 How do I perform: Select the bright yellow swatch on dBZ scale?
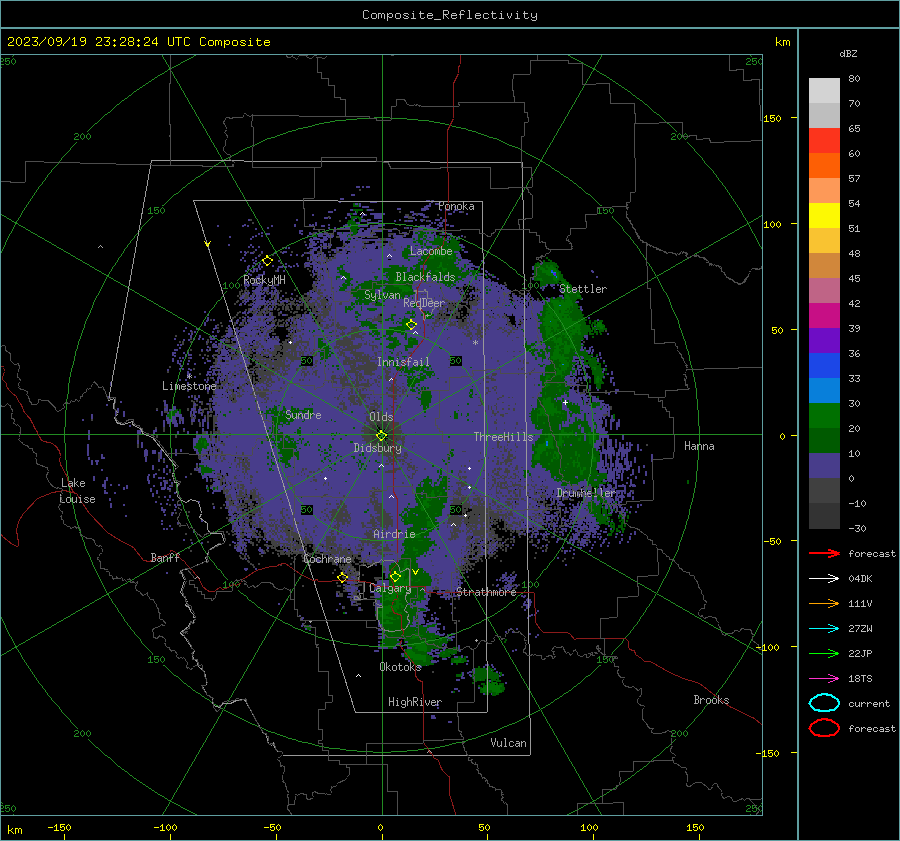[x=824, y=216]
